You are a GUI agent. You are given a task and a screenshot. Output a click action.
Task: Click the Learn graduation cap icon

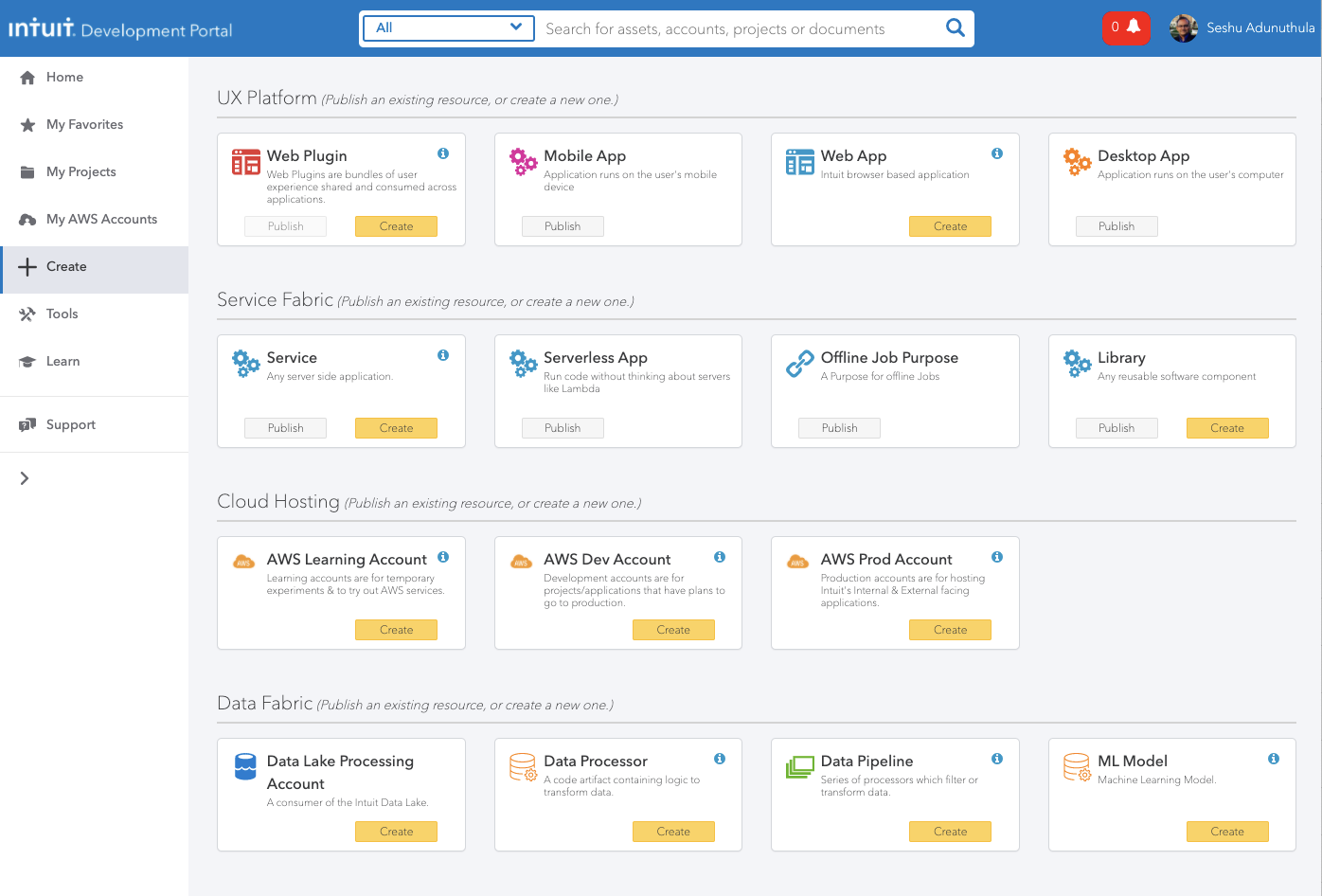click(x=27, y=362)
